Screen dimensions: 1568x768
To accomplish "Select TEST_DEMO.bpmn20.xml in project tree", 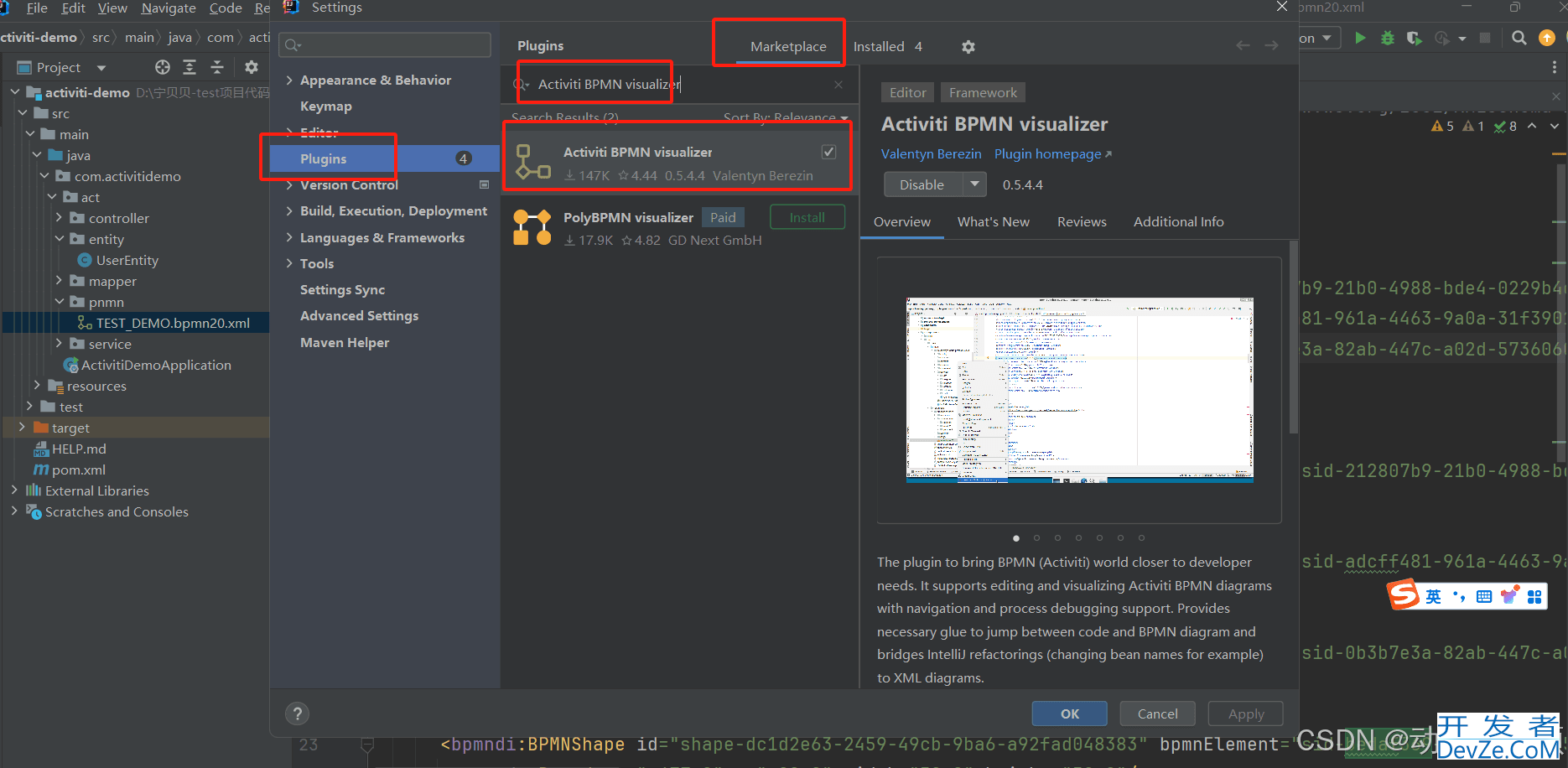I will [172, 324].
